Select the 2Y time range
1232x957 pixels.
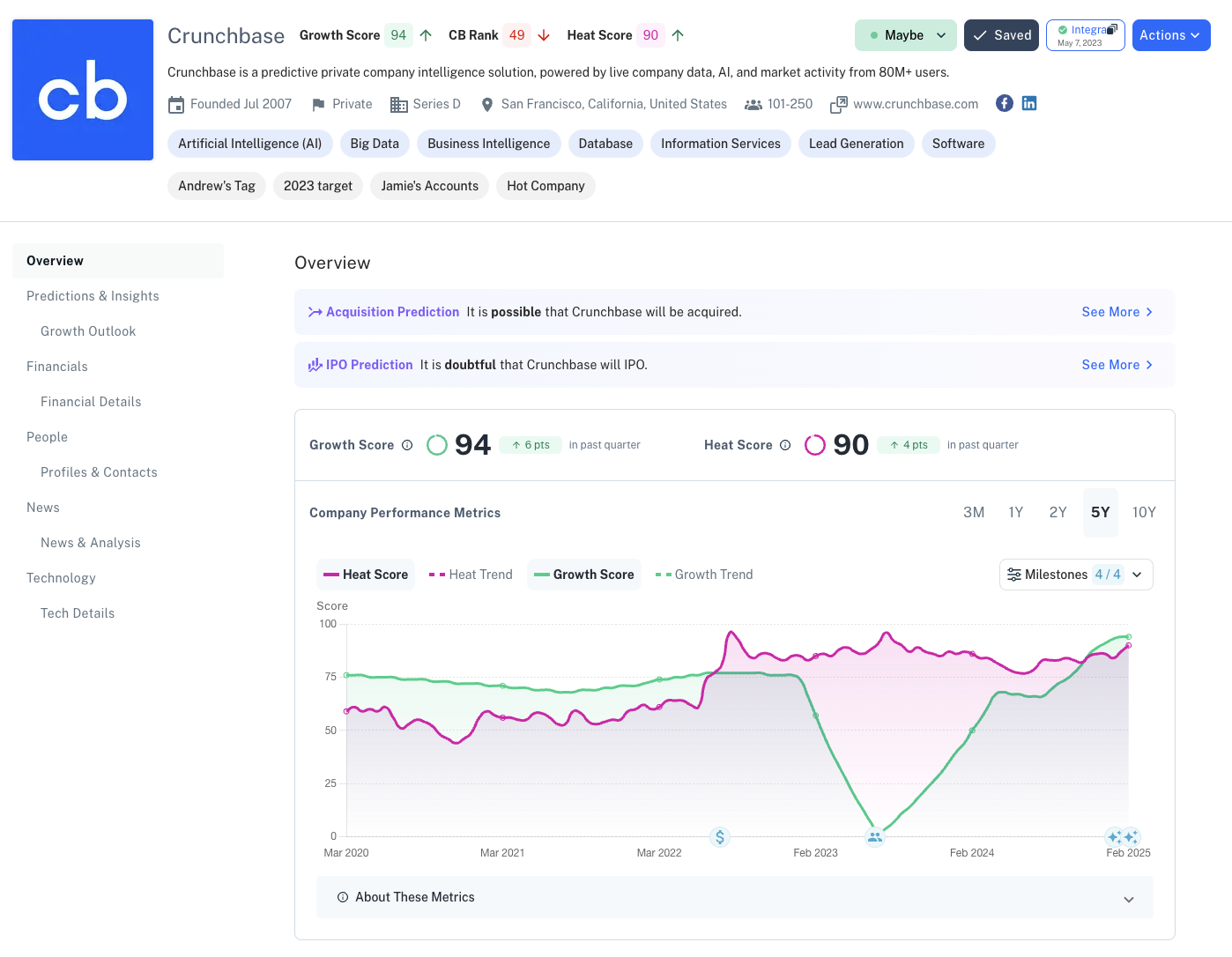(1058, 513)
